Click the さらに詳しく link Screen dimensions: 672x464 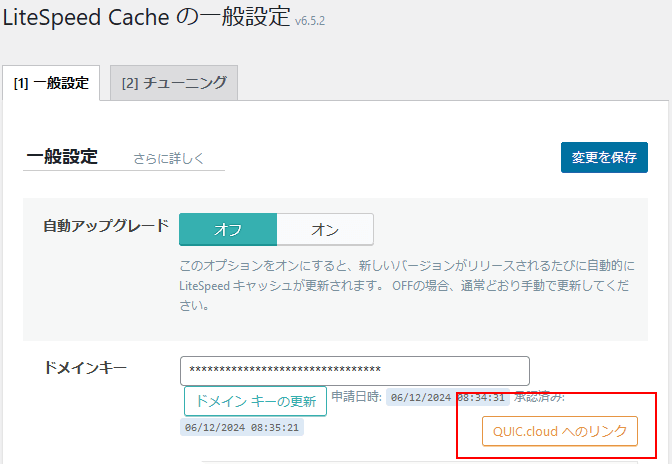point(168,158)
